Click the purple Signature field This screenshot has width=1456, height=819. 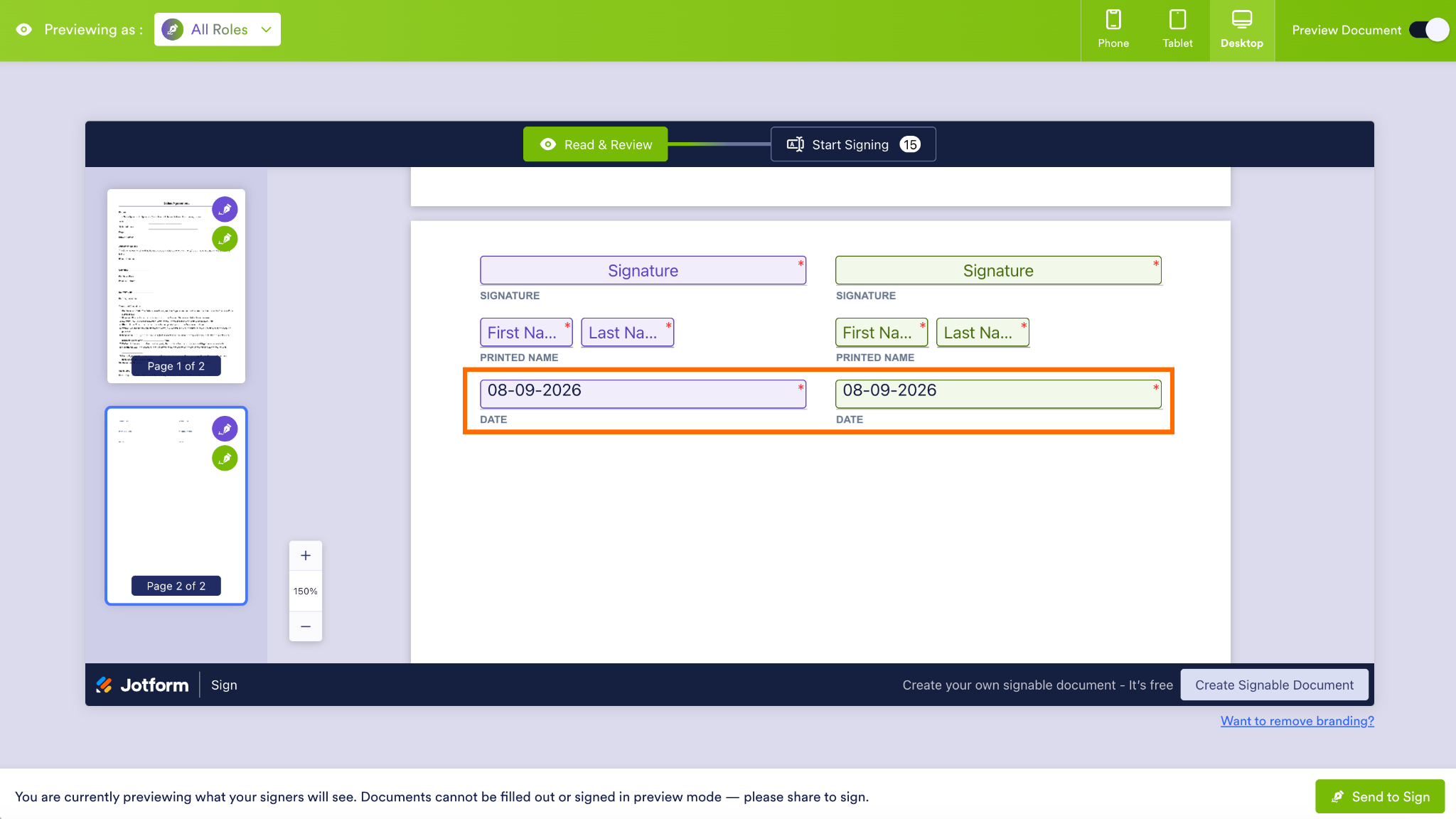tap(643, 270)
